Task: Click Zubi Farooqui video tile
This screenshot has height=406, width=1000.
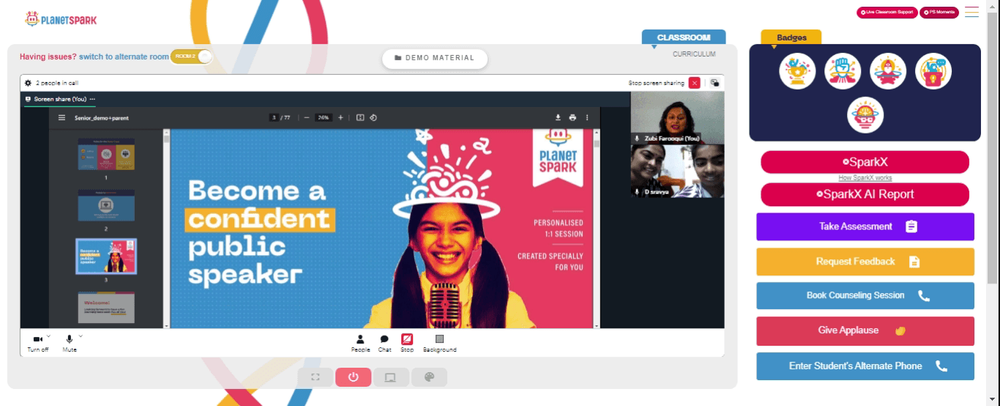Action: point(677,117)
